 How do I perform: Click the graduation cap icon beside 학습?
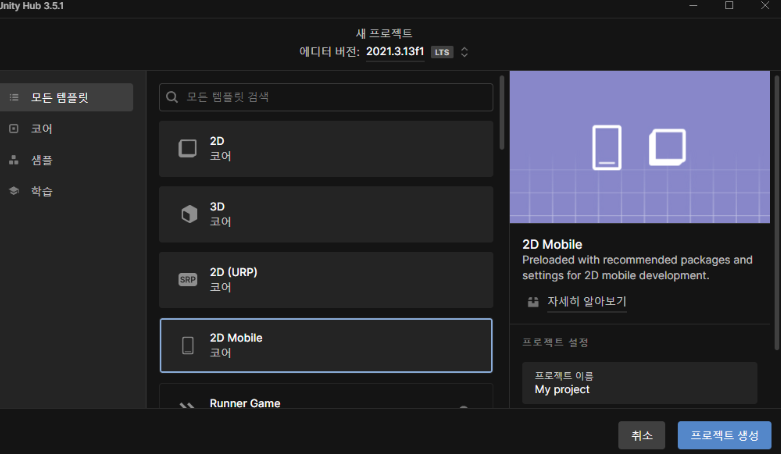tap(14, 191)
